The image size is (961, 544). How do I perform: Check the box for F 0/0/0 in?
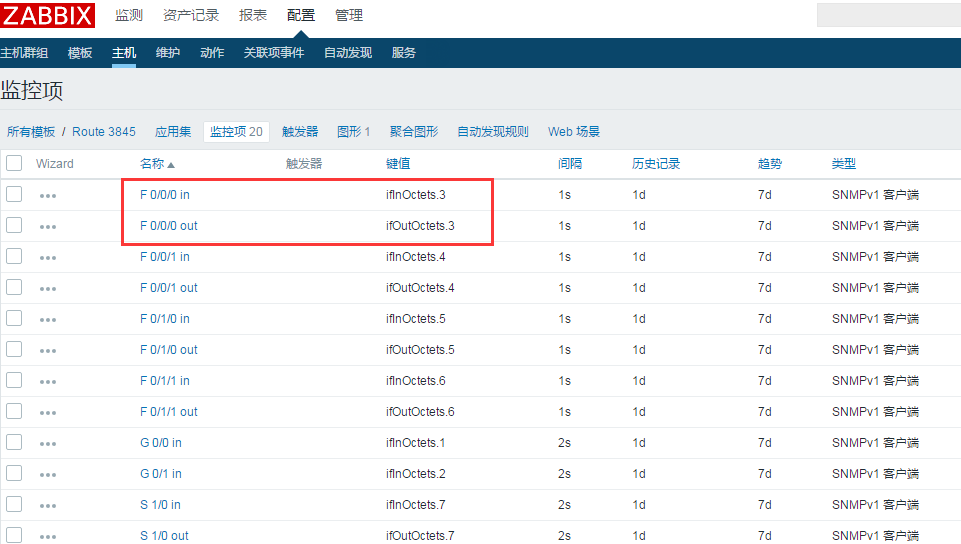click(14, 194)
